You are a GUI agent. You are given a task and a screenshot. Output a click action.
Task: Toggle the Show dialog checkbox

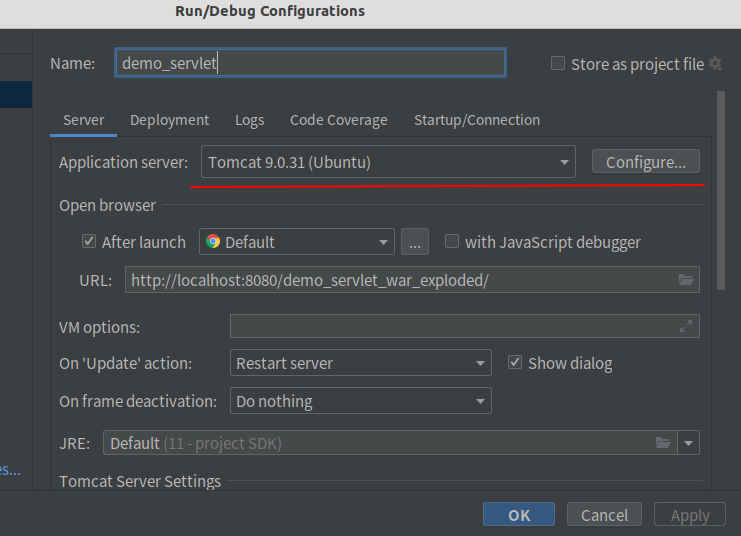(x=515, y=363)
